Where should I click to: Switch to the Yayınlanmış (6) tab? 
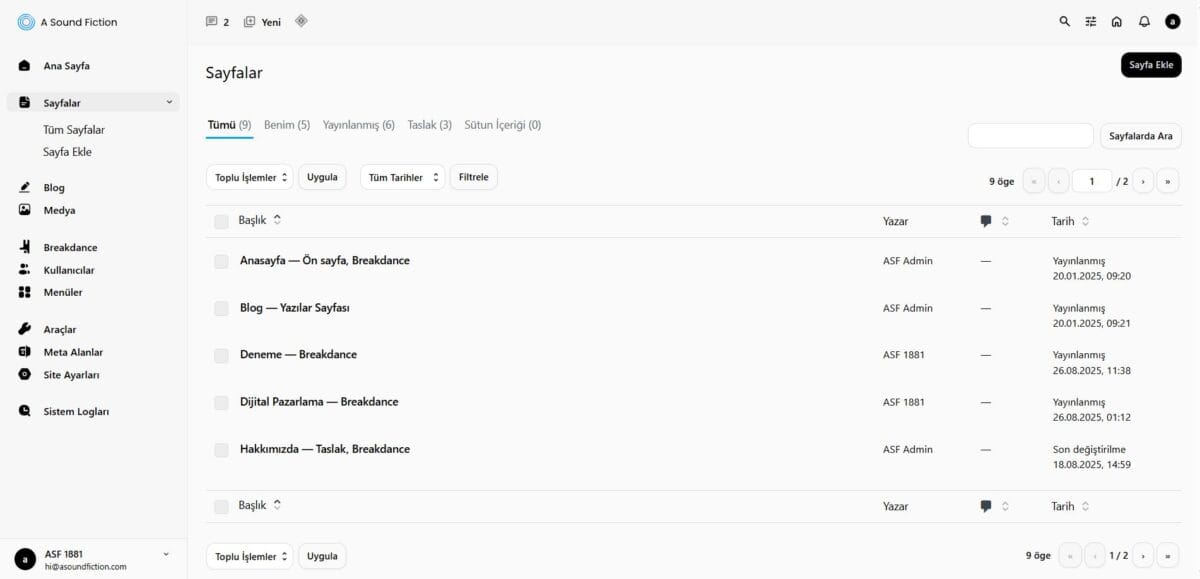[x=358, y=125]
